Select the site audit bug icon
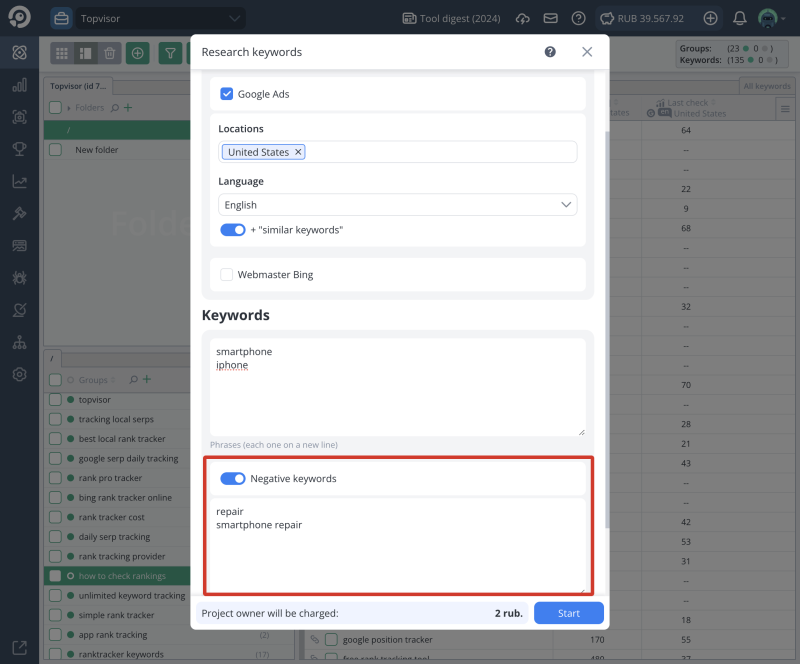Screen dimensions: 800x664 click(x=18, y=277)
